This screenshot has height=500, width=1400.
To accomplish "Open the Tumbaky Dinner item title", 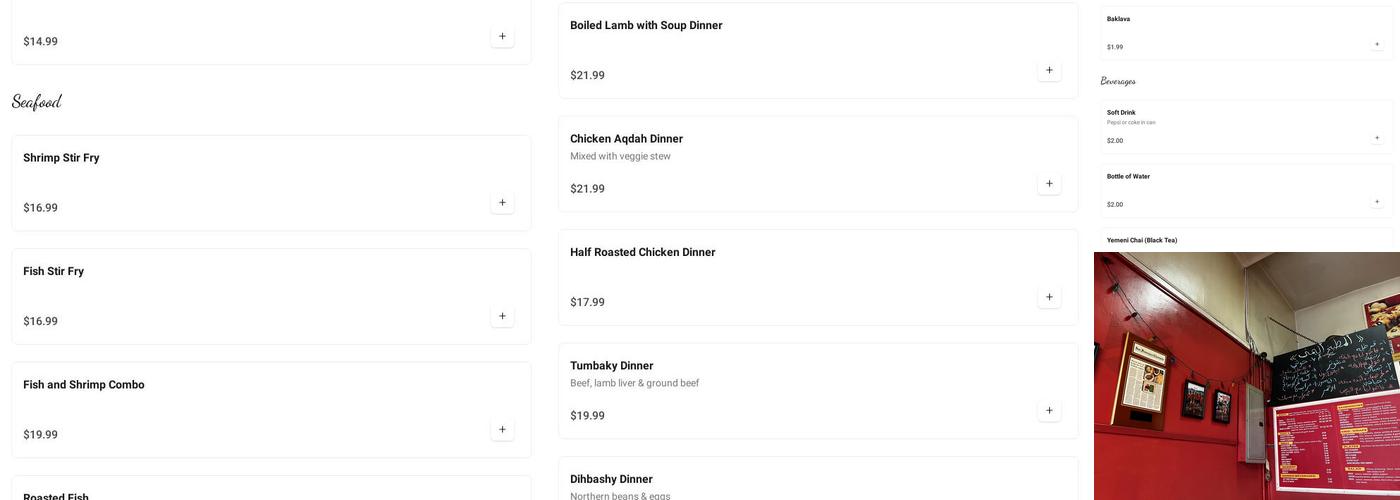I will [611, 366].
